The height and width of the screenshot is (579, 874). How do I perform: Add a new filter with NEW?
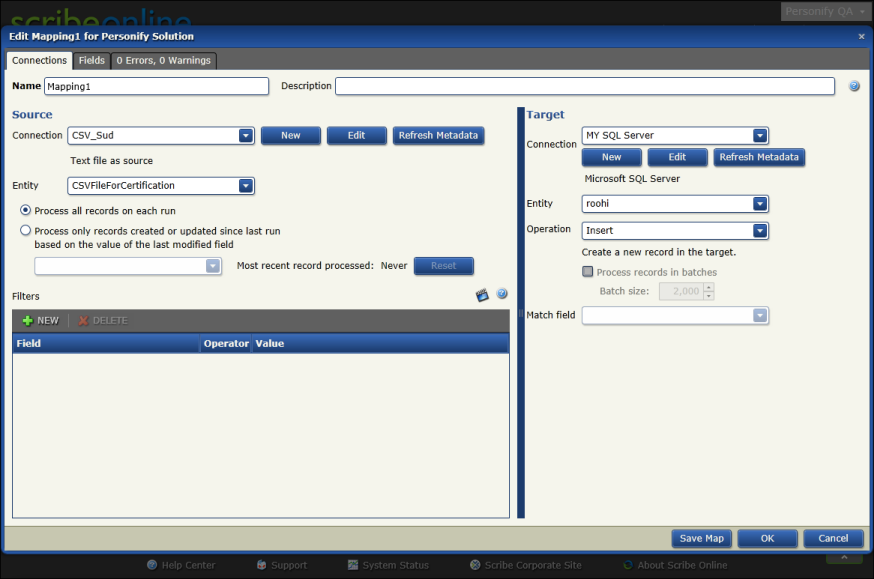tap(41, 321)
